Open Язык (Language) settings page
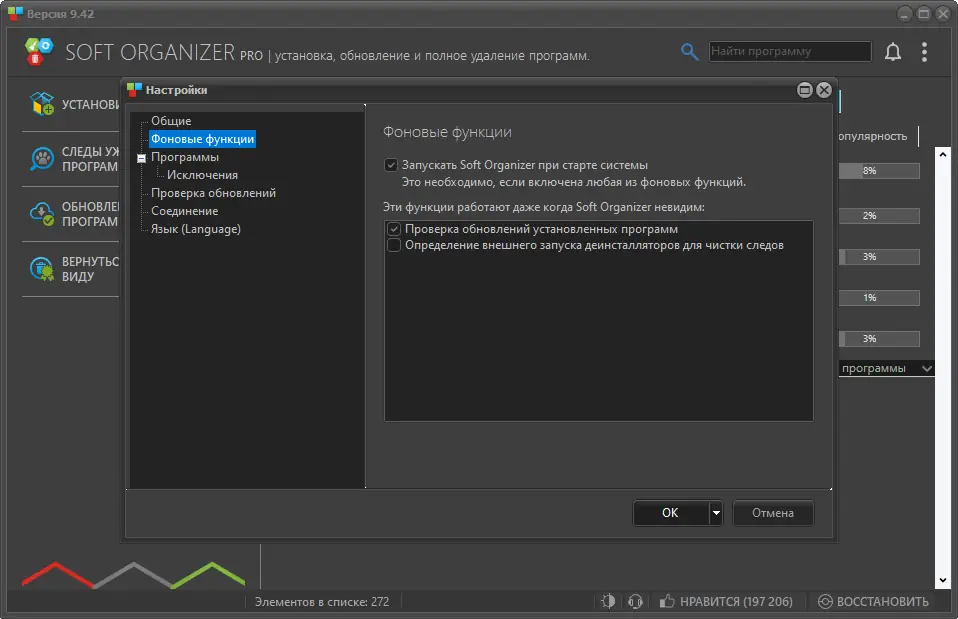 tap(196, 229)
